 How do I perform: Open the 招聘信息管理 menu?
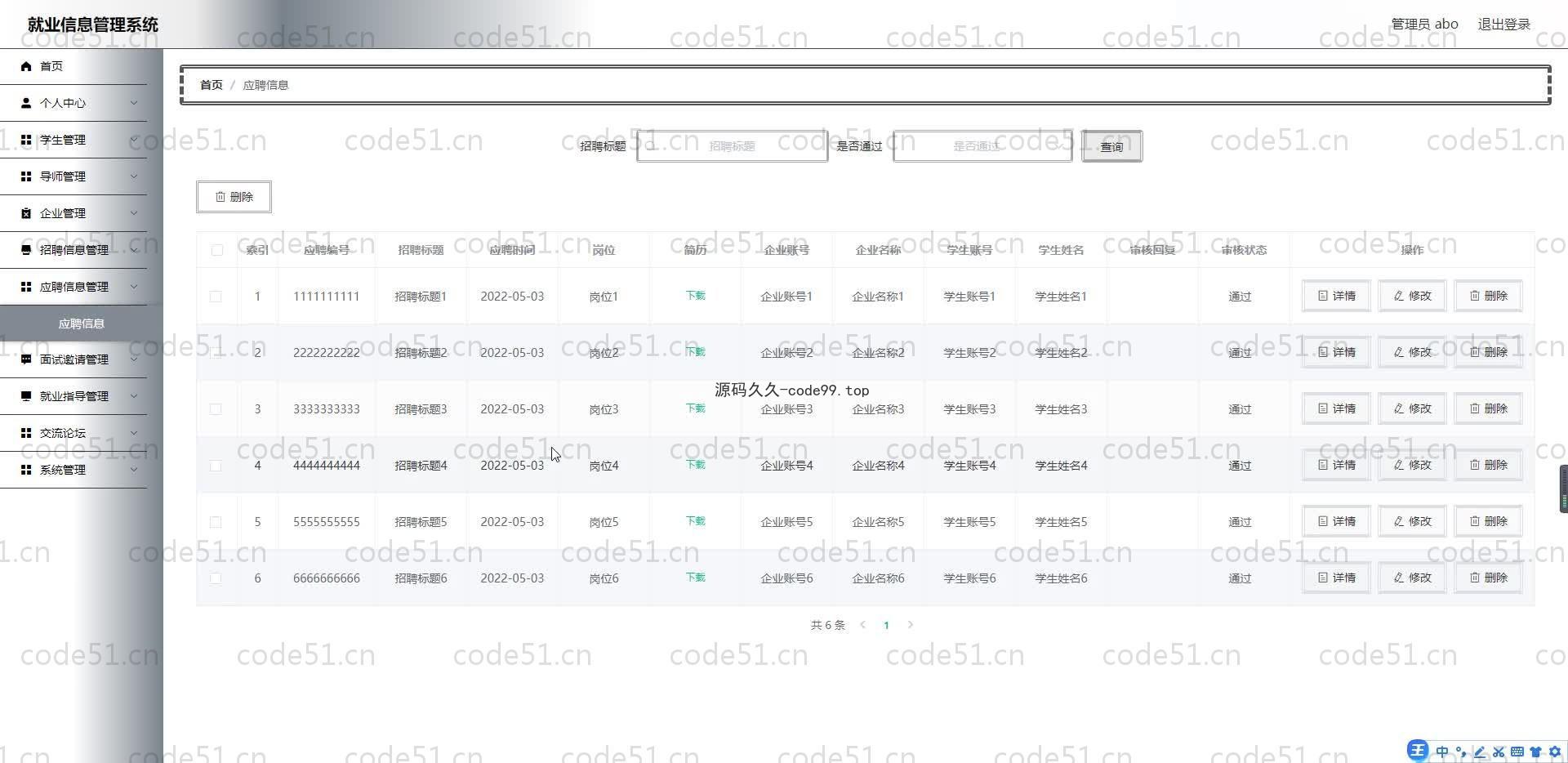pos(73,250)
